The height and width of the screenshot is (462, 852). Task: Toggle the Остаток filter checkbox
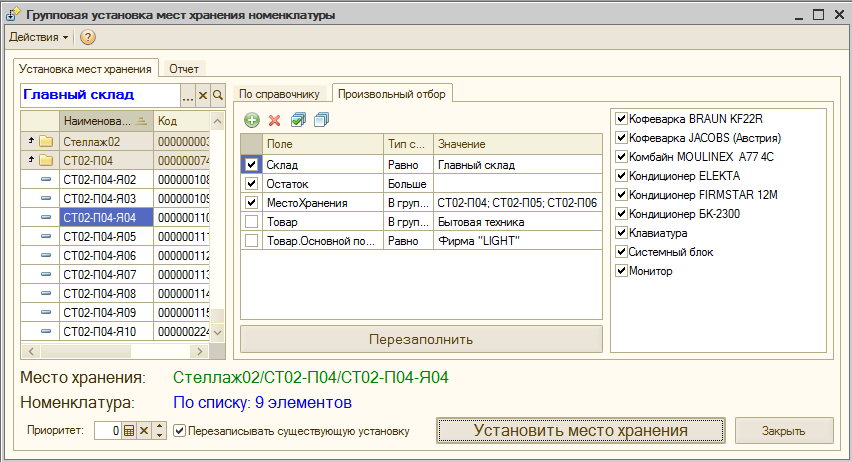[x=251, y=184]
